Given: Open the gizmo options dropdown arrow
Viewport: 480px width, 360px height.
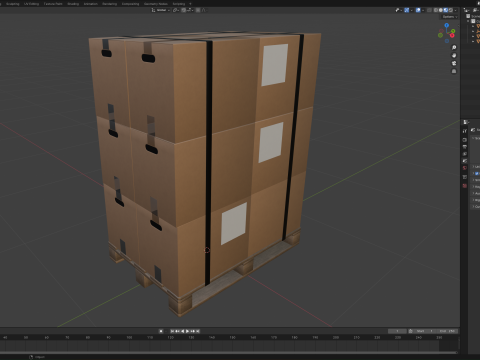Looking at the screenshot, I should coord(412,10).
